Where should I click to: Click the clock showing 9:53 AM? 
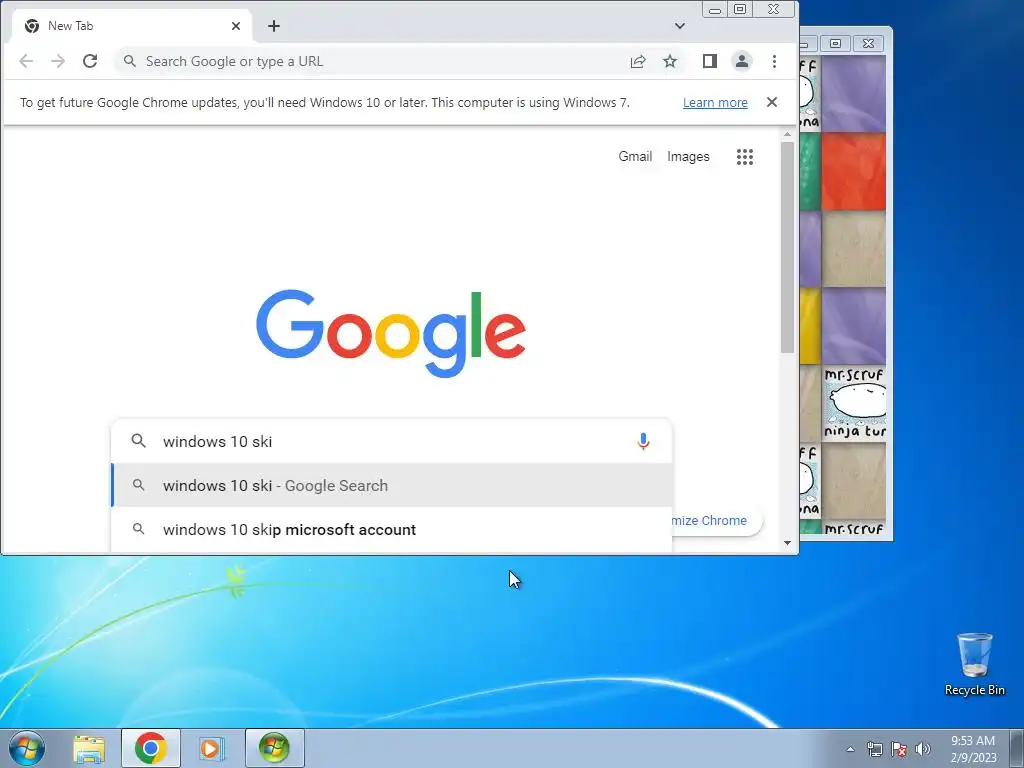tap(973, 749)
